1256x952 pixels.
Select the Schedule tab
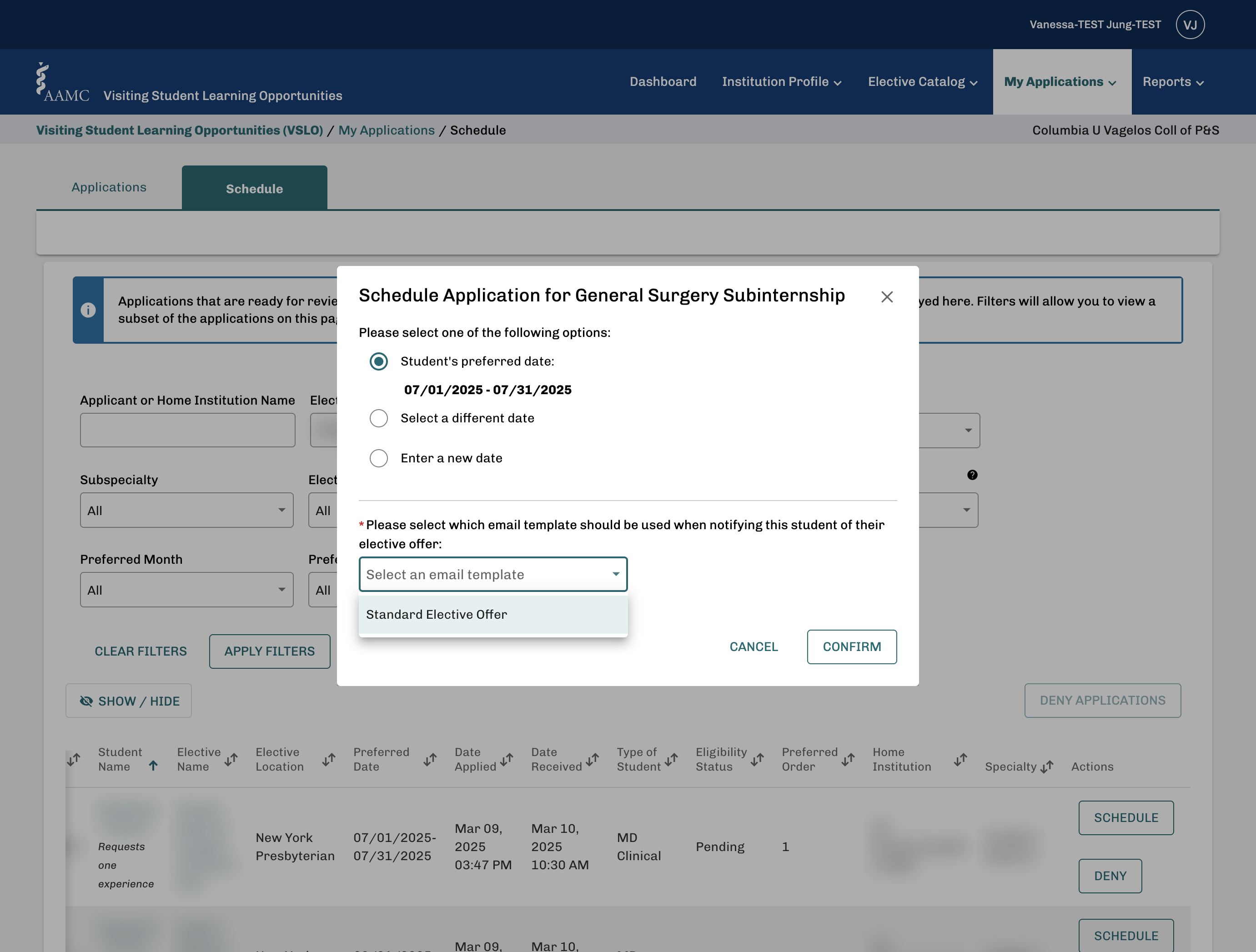254,189
